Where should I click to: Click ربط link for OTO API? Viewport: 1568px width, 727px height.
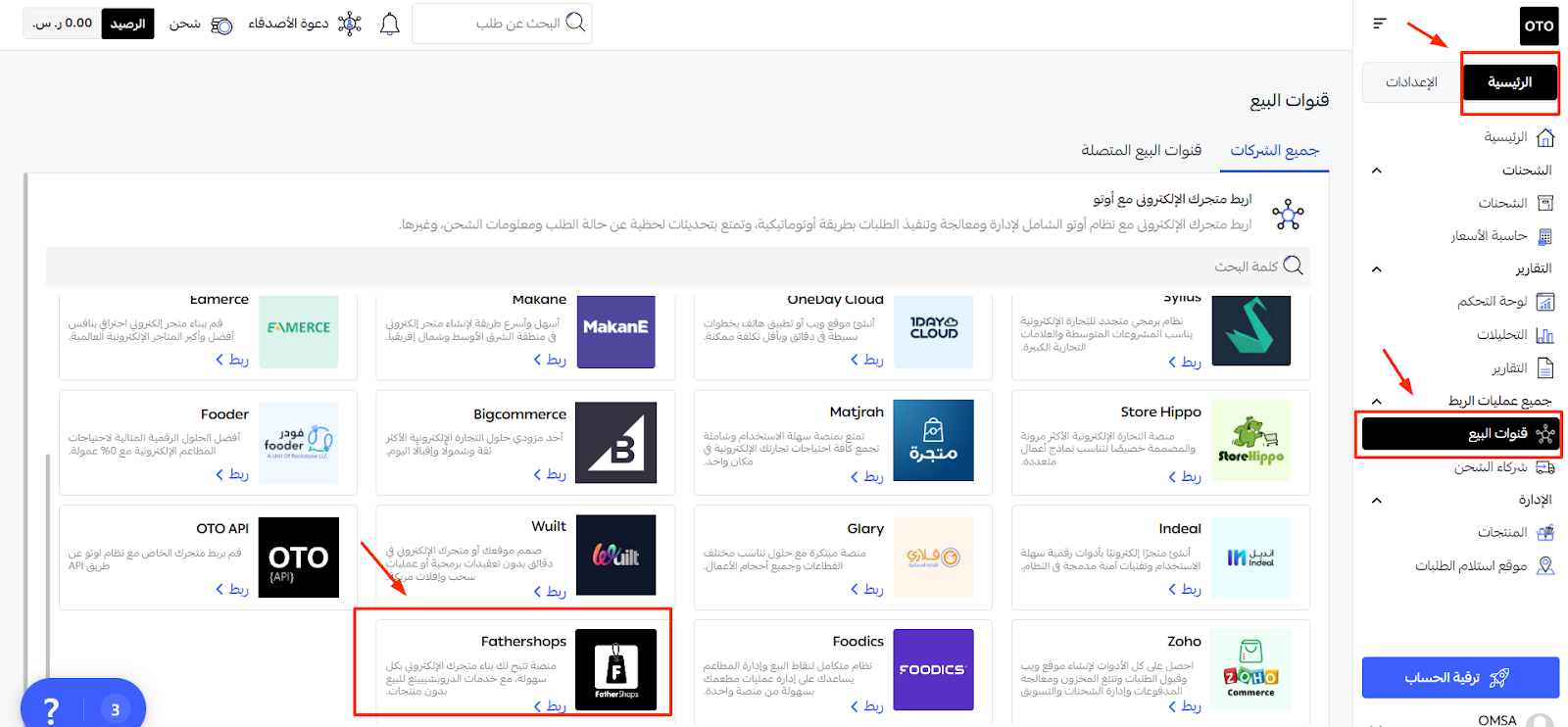232,589
